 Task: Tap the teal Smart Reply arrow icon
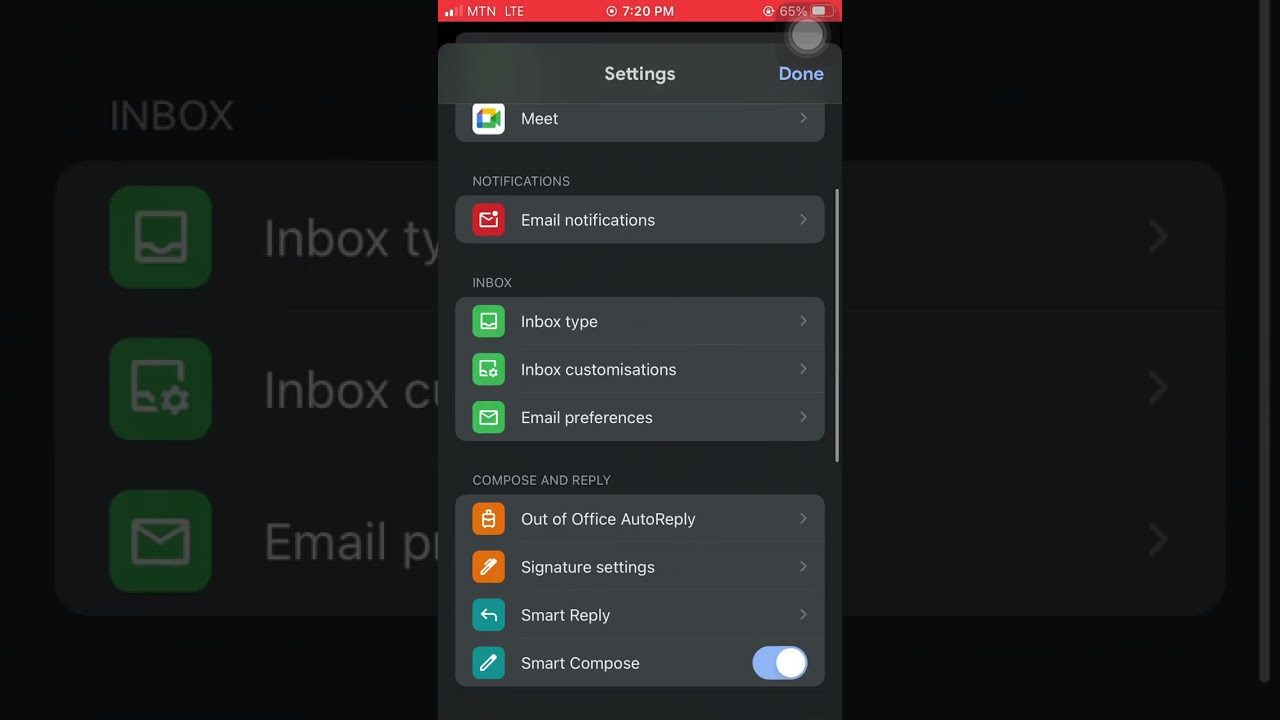(x=488, y=615)
